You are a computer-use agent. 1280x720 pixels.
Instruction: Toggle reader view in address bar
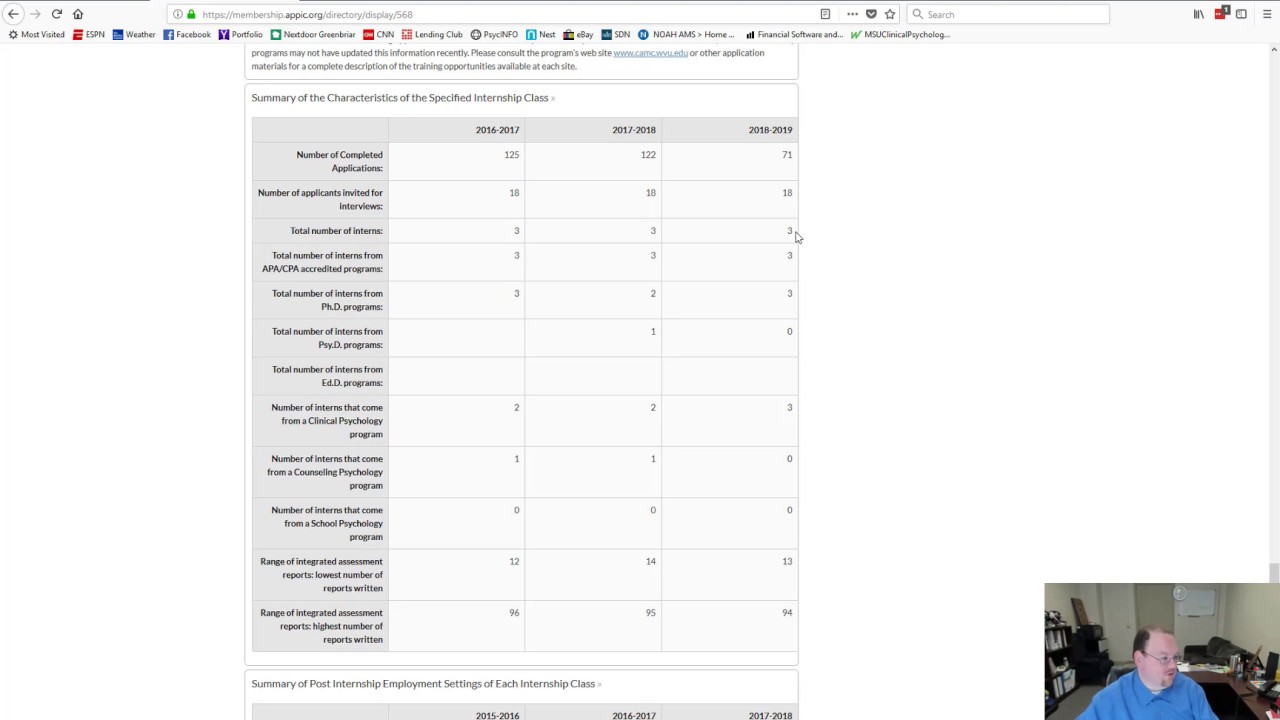[x=825, y=14]
